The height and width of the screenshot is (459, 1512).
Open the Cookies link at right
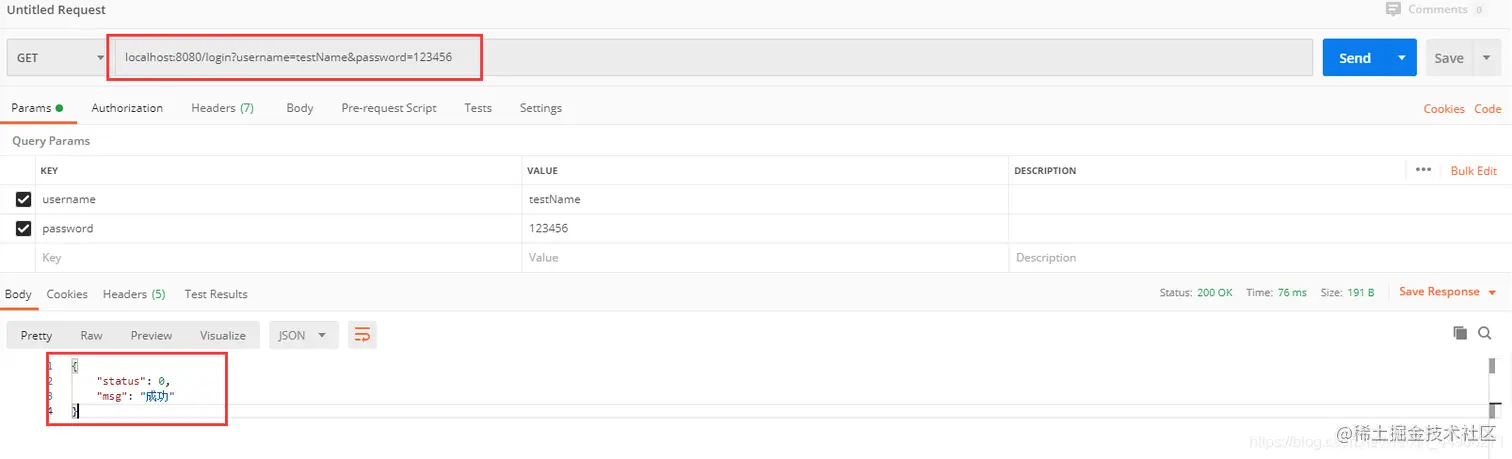click(1444, 109)
